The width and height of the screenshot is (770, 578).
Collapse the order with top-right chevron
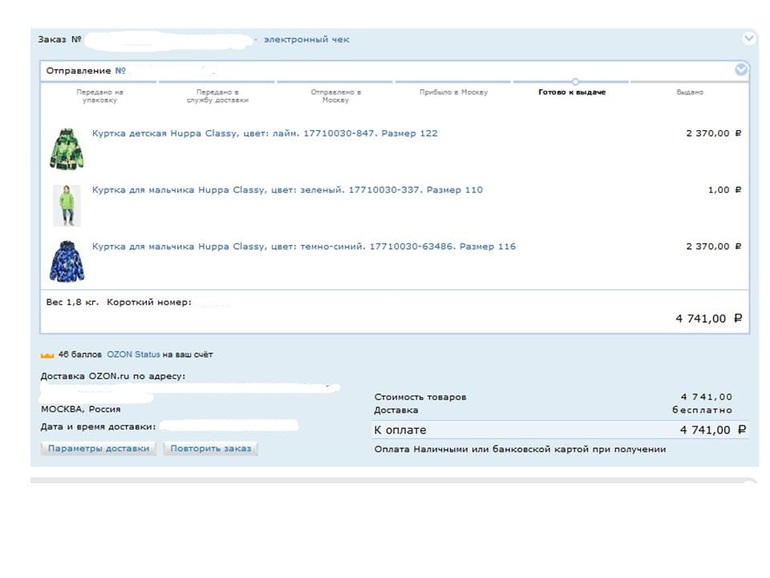[748, 38]
